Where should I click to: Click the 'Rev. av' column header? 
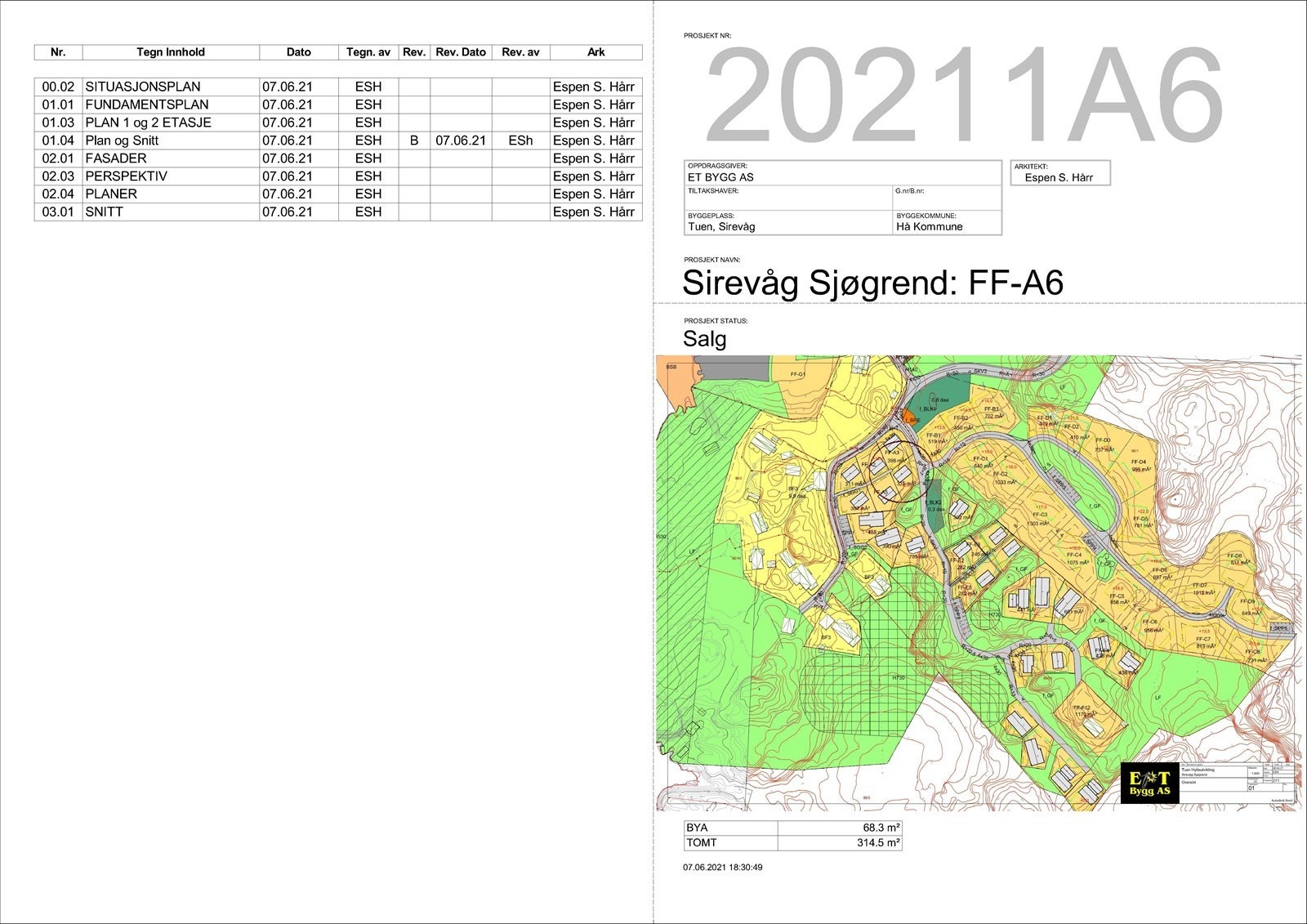point(520,52)
